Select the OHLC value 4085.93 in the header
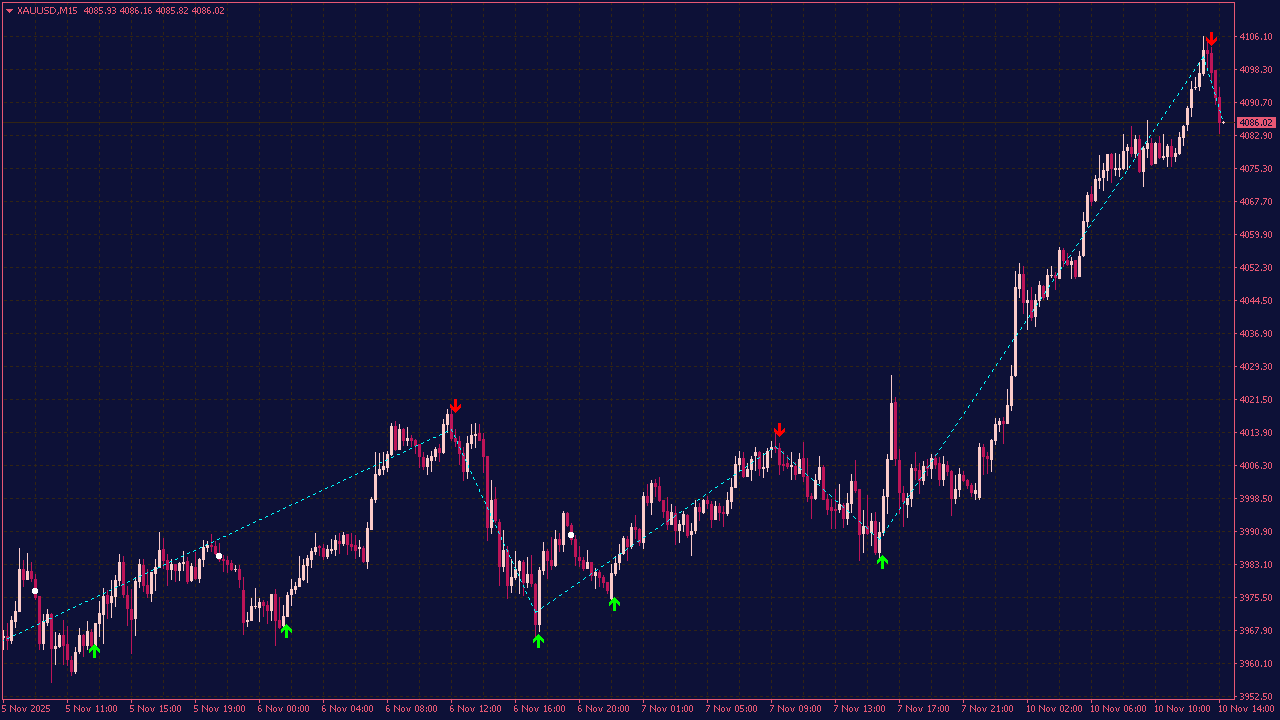The image size is (1280, 720). (100, 10)
